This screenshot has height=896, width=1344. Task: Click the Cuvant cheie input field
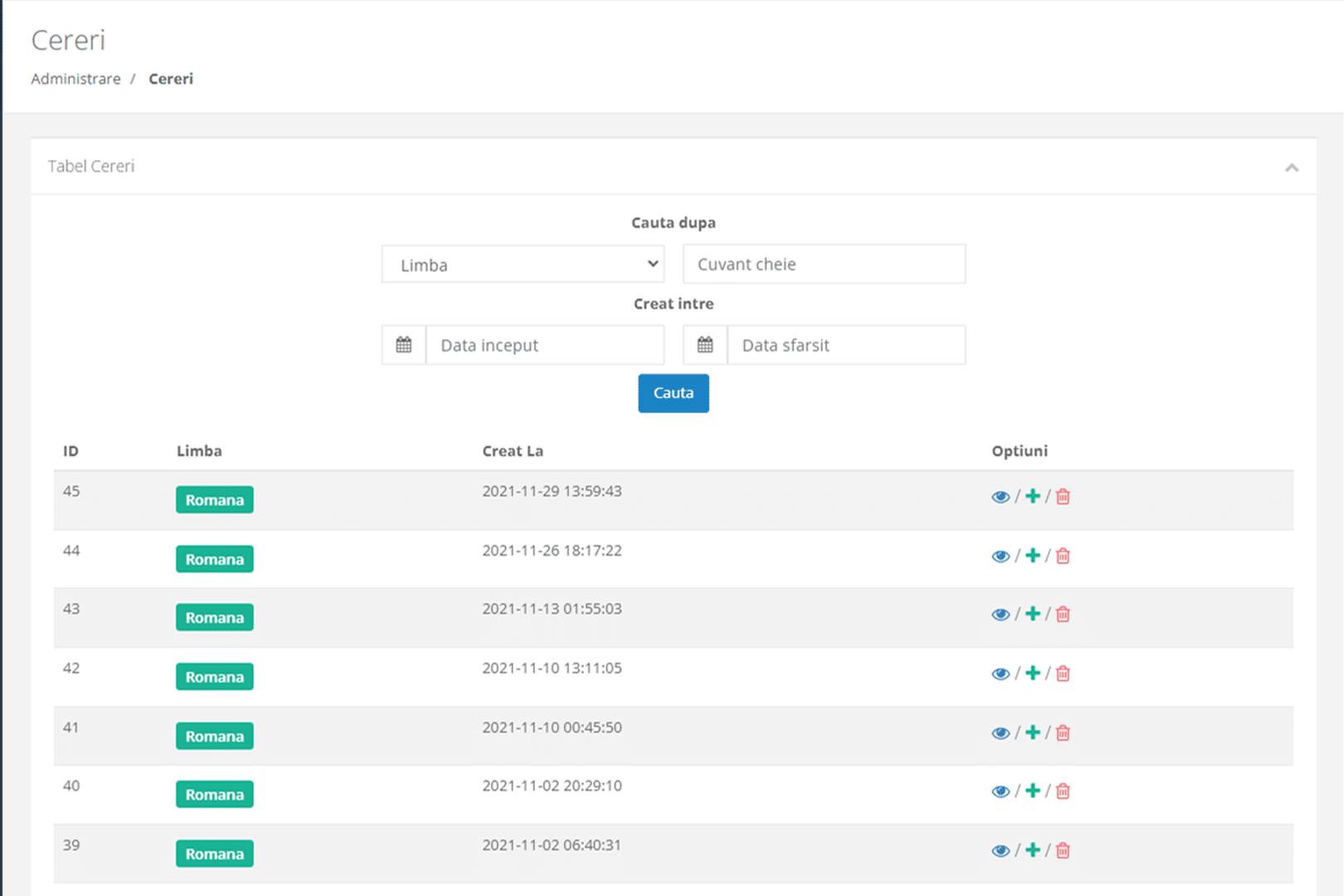pyautogui.click(x=824, y=265)
